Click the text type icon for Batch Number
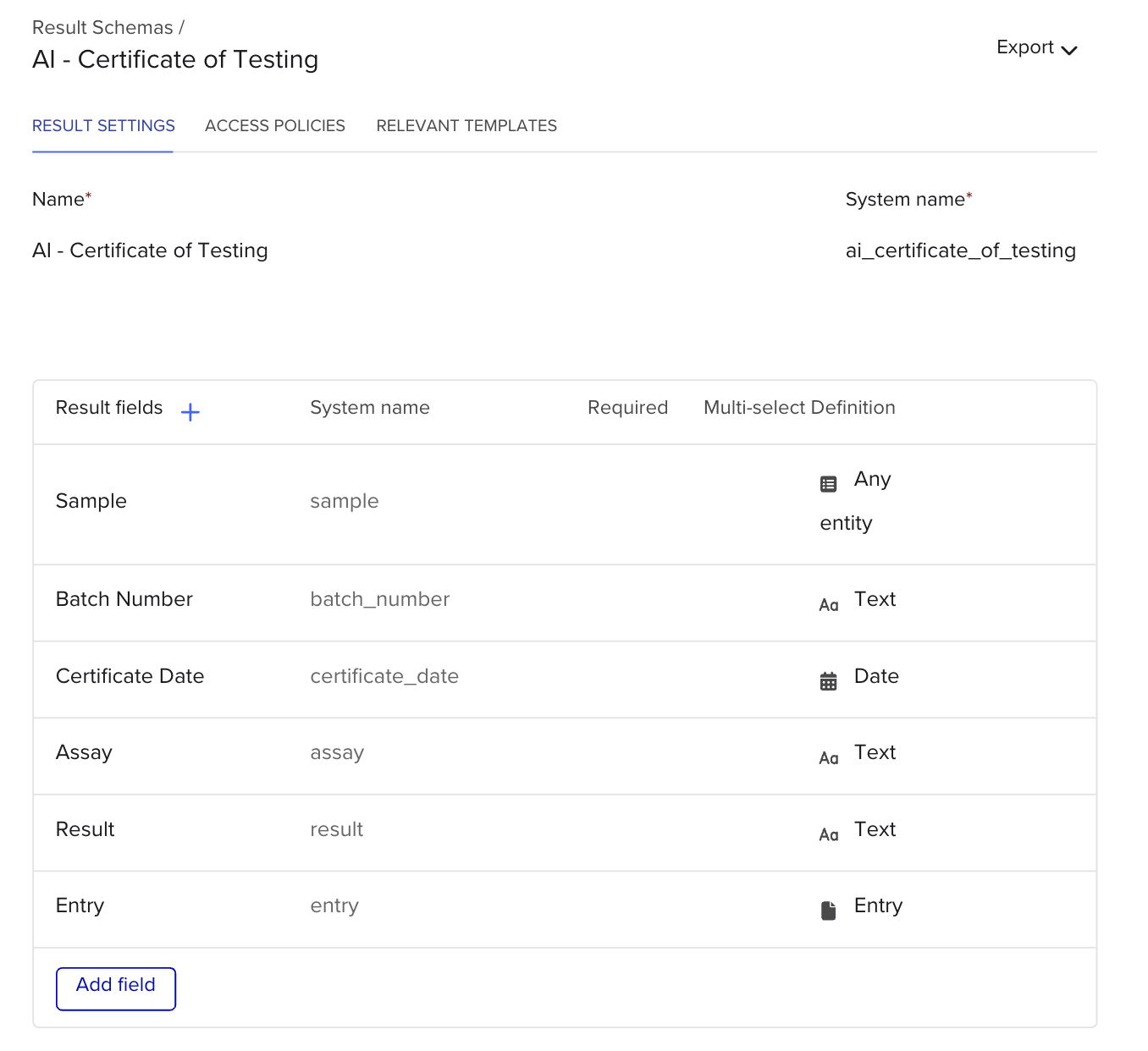The height and width of the screenshot is (1051, 1148). [x=829, y=605]
